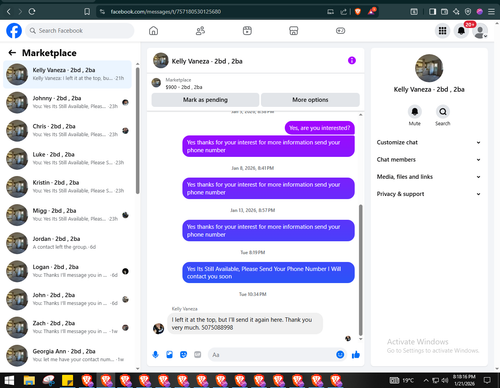This screenshot has height=388, width=500.
Task: Open the purple conversation information icon
Action: tap(352, 60)
